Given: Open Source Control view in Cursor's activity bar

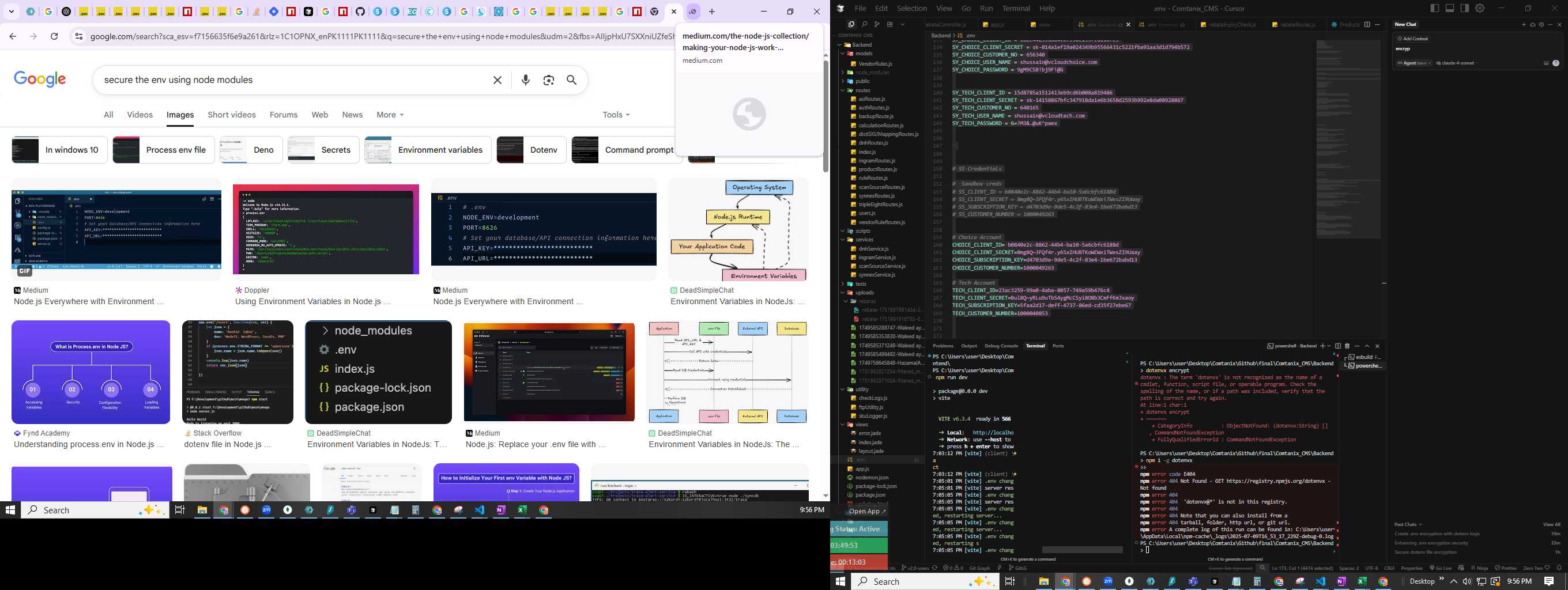Looking at the screenshot, I should pyautogui.click(x=877, y=24).
